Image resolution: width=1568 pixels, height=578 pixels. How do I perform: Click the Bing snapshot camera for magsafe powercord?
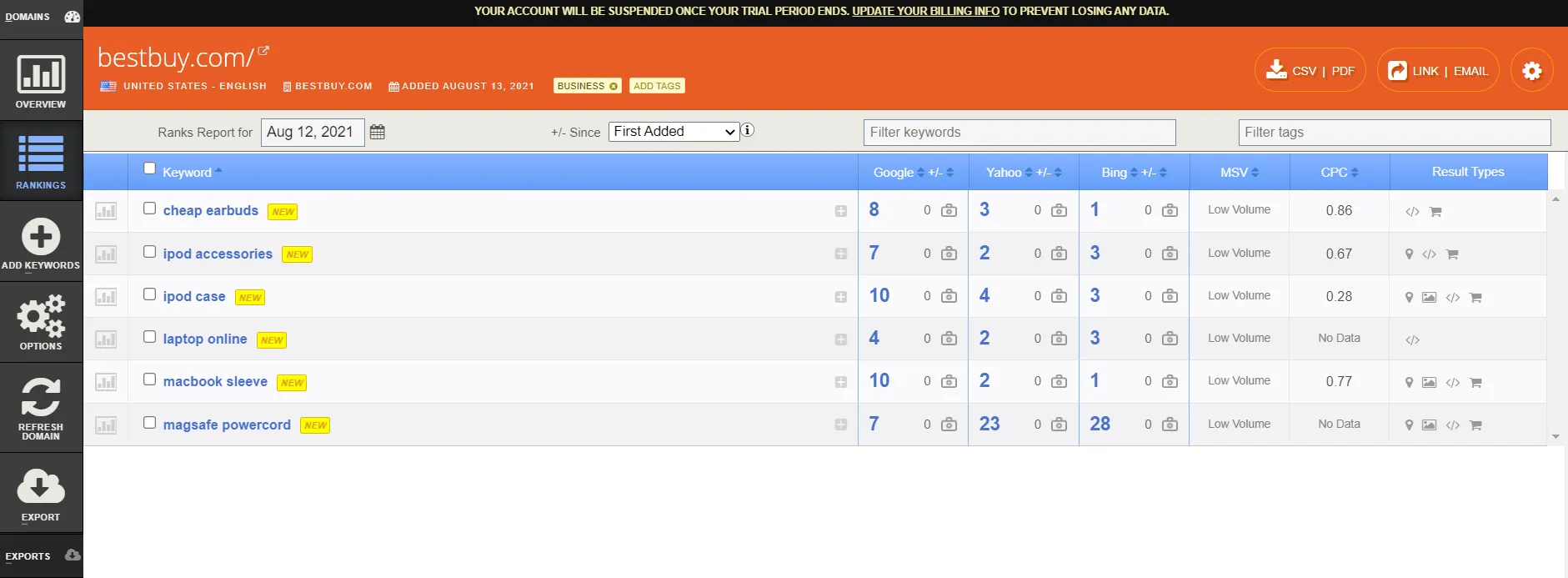coord(1170,425)
